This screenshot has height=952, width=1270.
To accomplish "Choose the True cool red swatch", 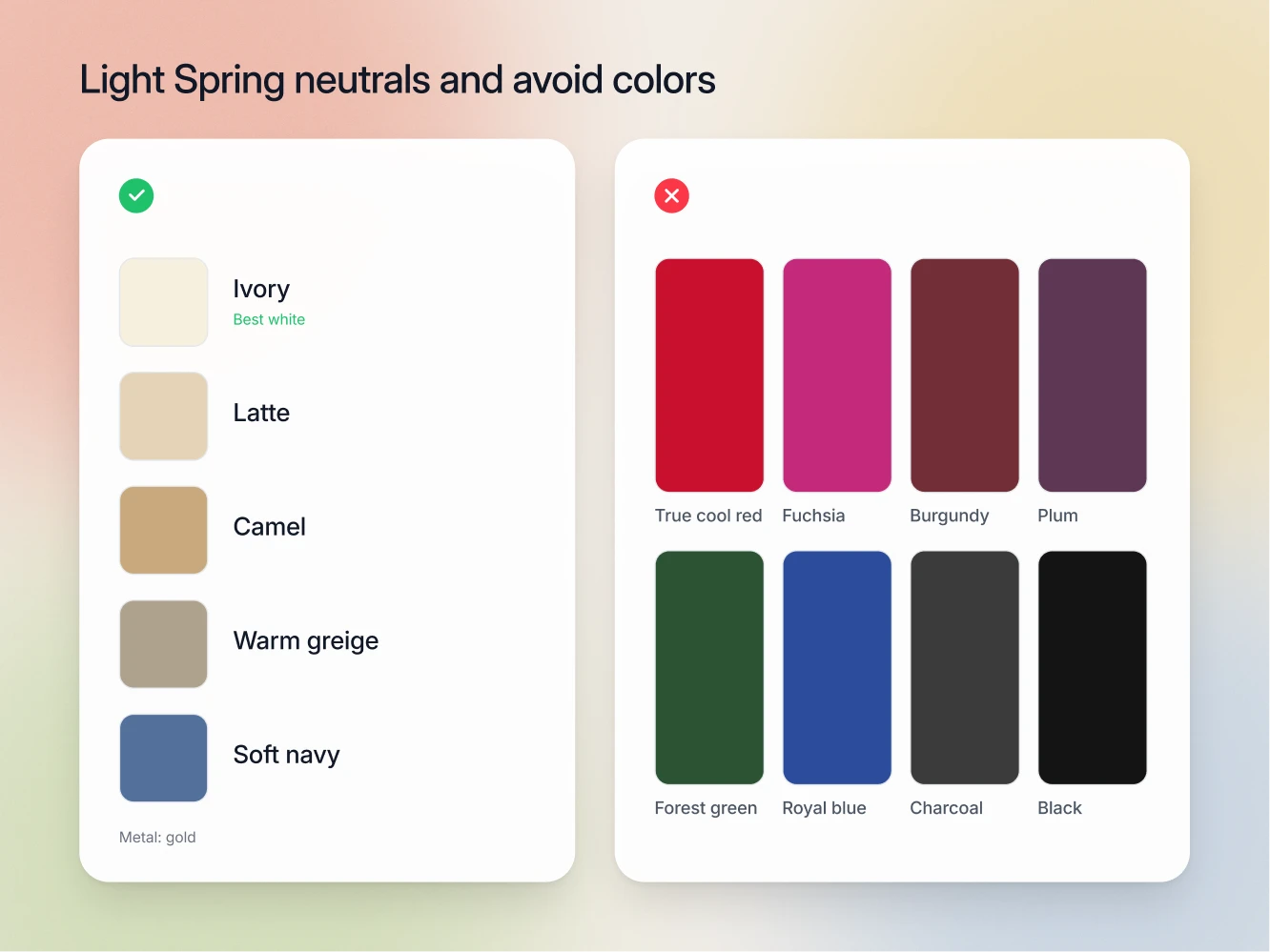I will pyautogui.click(x=709, y=375).
